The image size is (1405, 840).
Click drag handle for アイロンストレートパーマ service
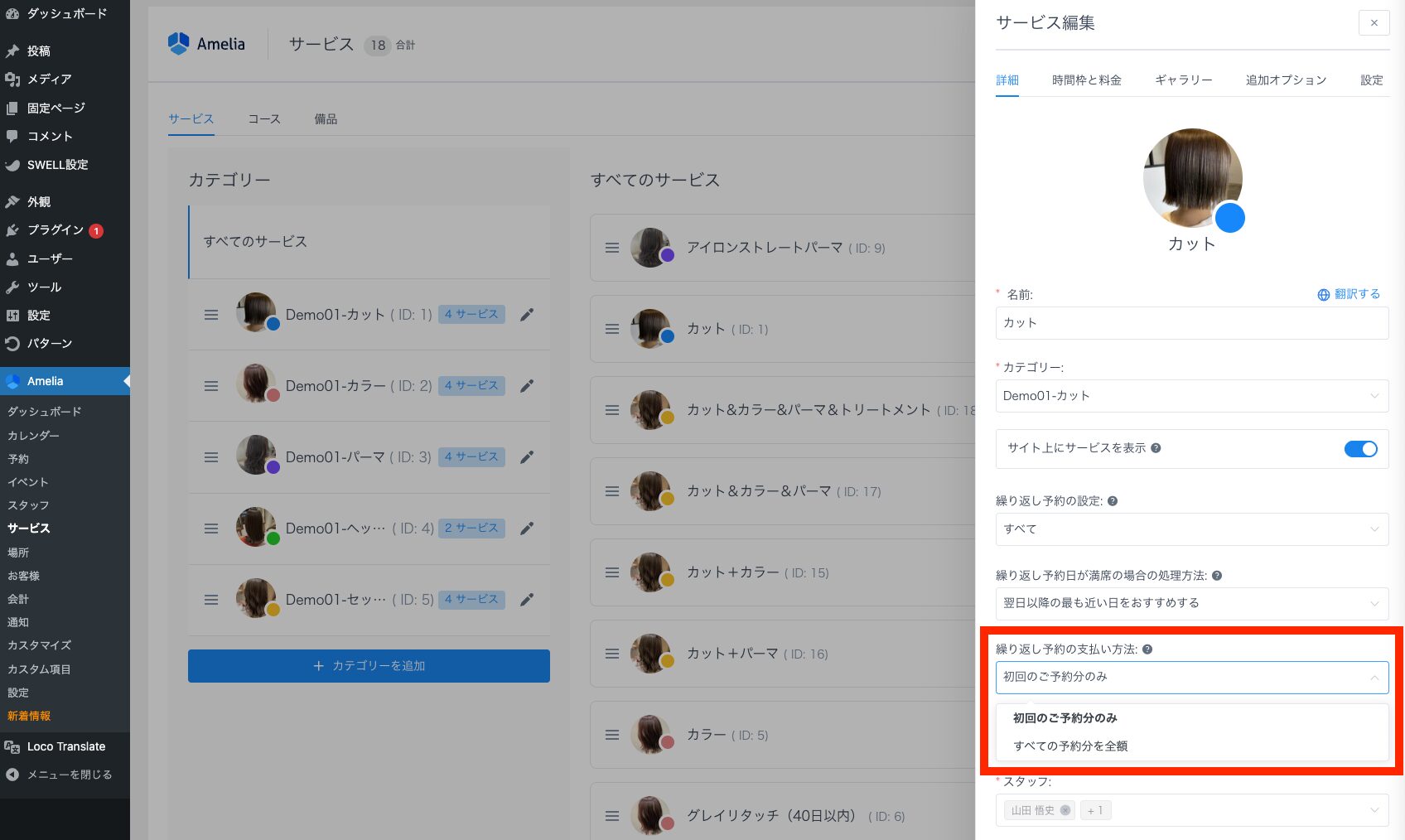click(x=612, y=248)
